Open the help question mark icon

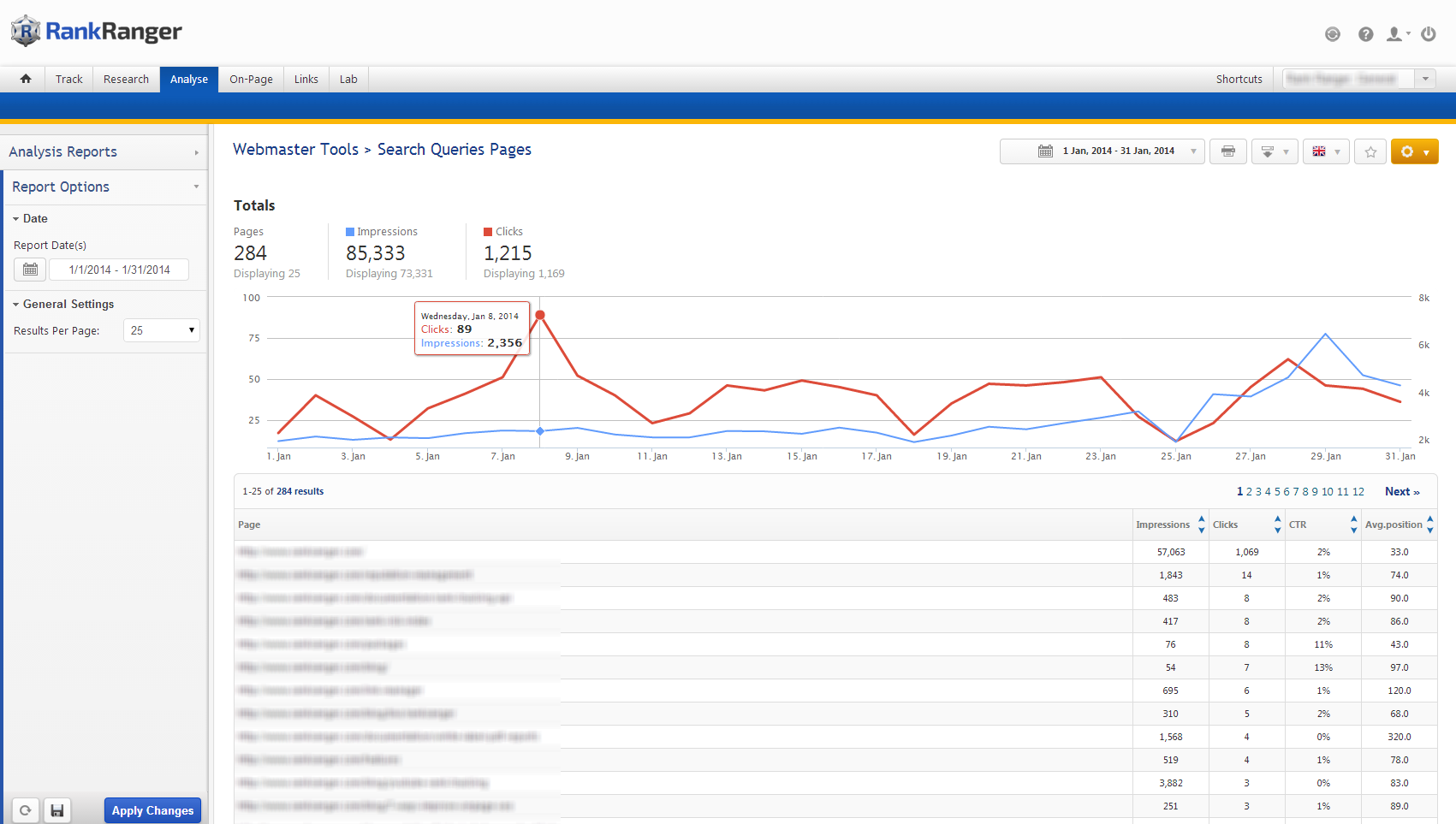pos(1366,34)
